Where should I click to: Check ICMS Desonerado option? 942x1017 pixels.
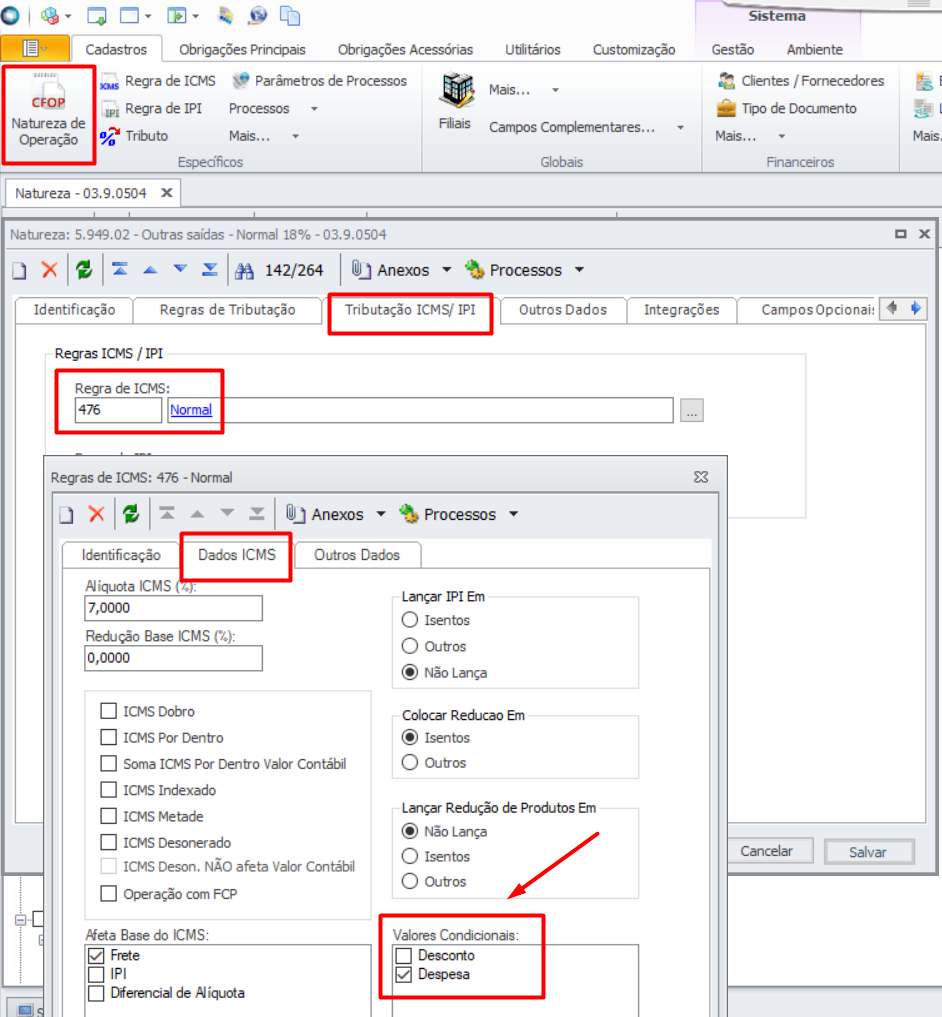(108, 843)
